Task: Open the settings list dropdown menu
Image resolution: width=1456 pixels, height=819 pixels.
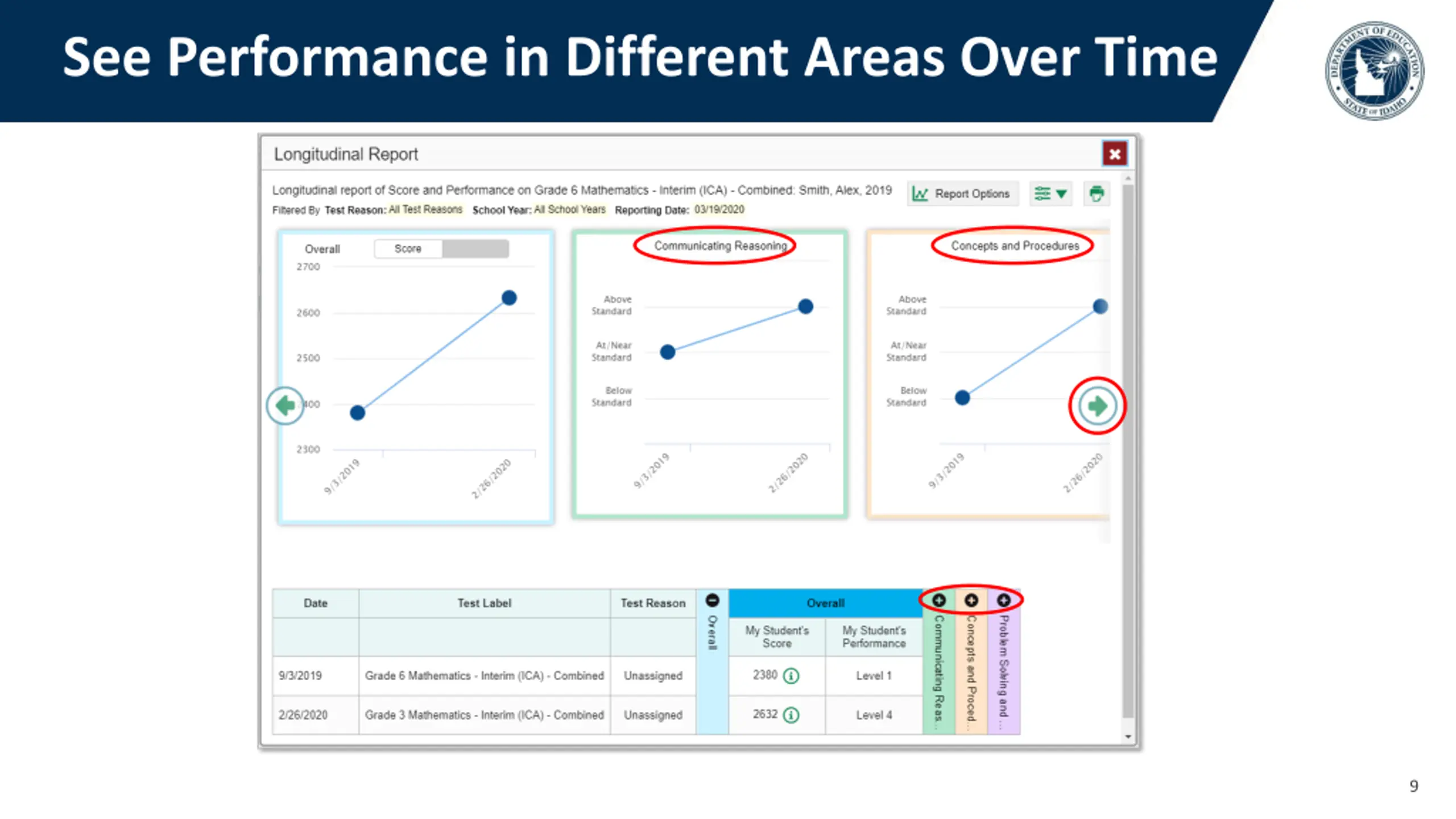Action: [1050, 194]
